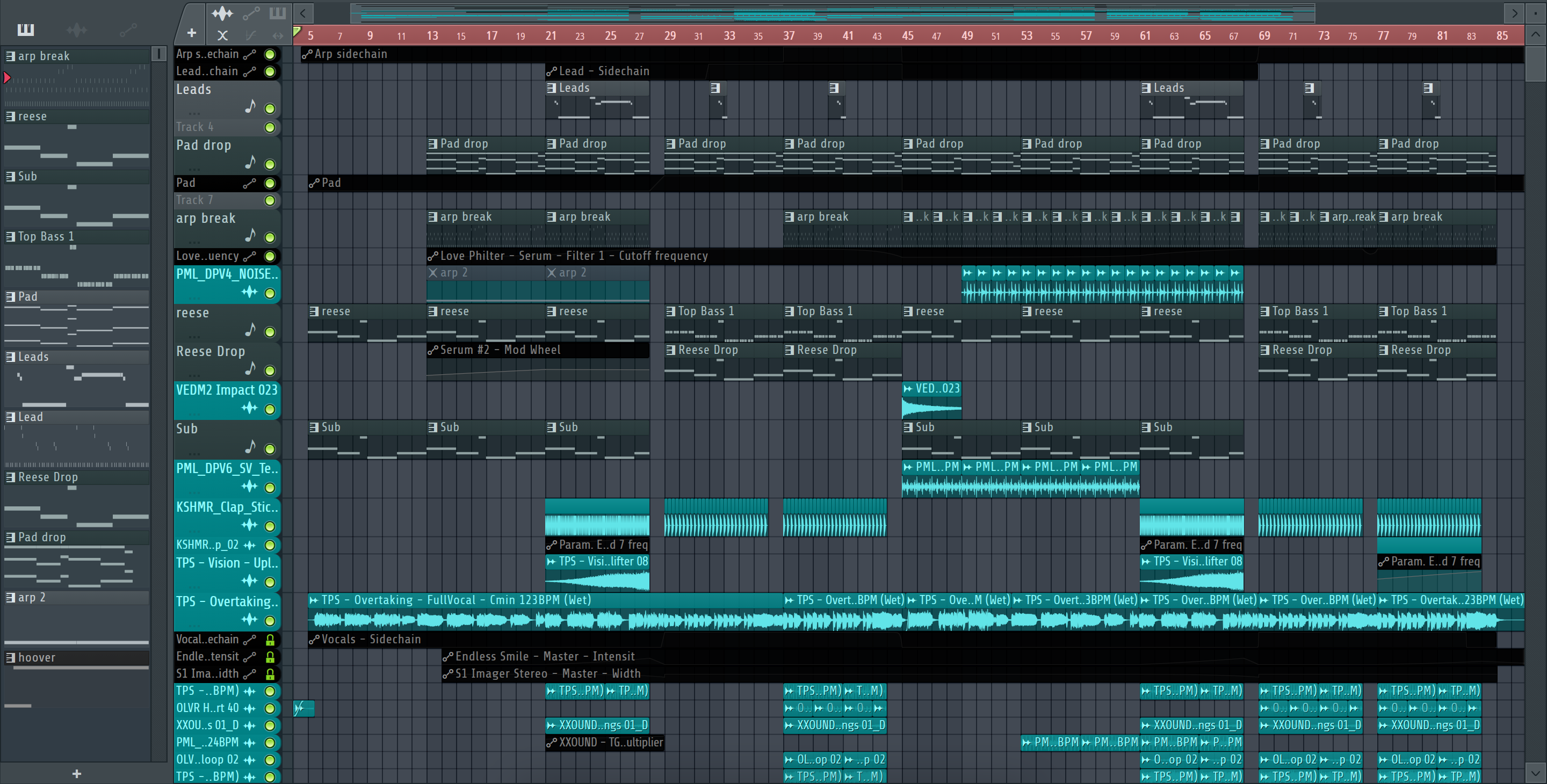This screenshot has width=1547, height=784.
Task: Focus pattern clips in playlist toolbar
Action: (x=278, y=12)
